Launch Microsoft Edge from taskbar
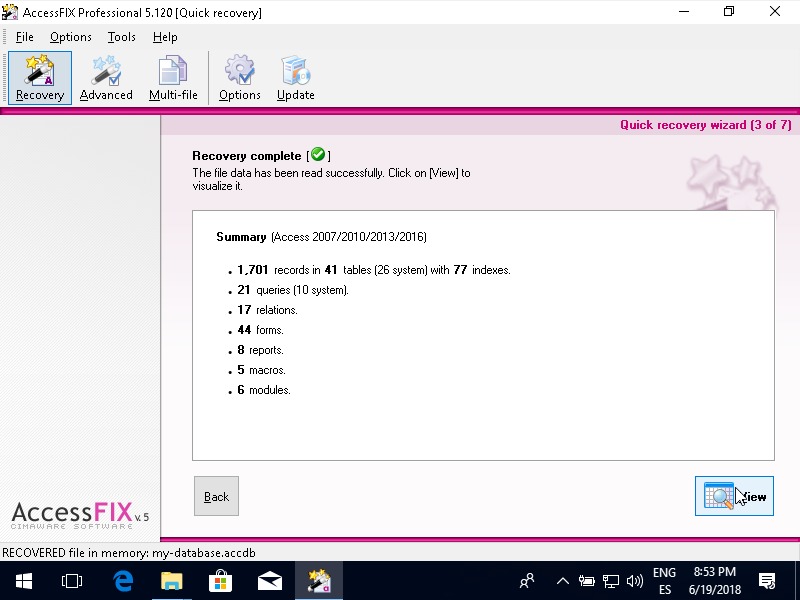800x600 pixels. [123, 580]
